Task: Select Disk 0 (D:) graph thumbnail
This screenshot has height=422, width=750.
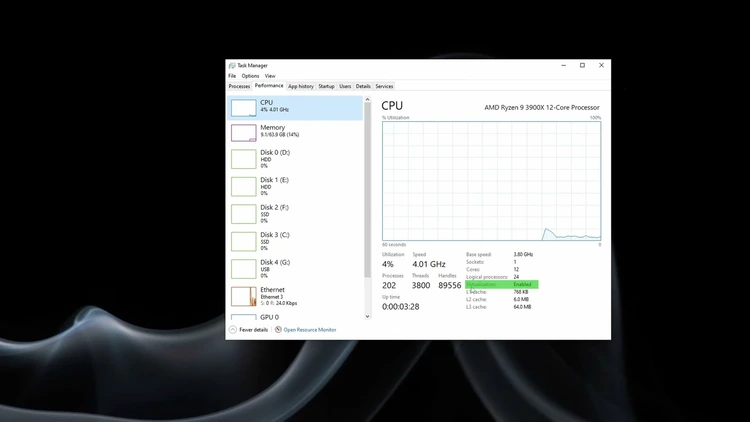Action: pos(243,159)
